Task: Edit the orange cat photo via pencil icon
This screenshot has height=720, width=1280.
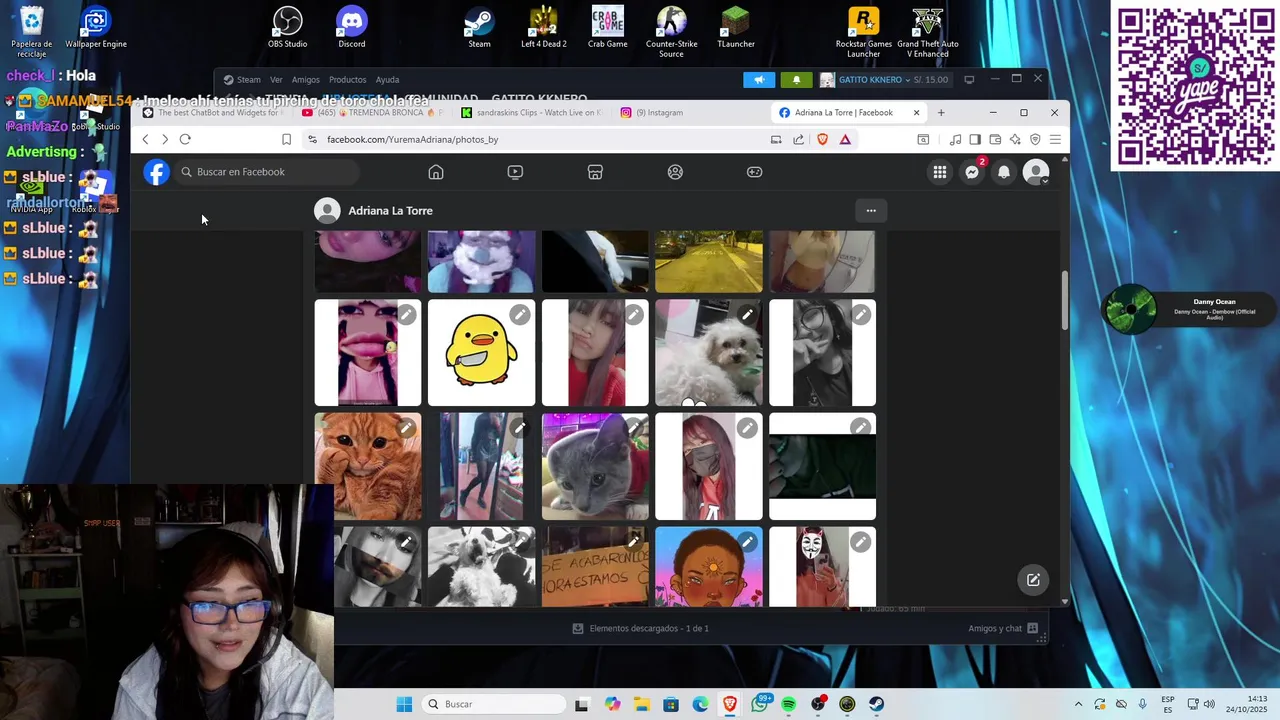Action: tap(406, 428)
